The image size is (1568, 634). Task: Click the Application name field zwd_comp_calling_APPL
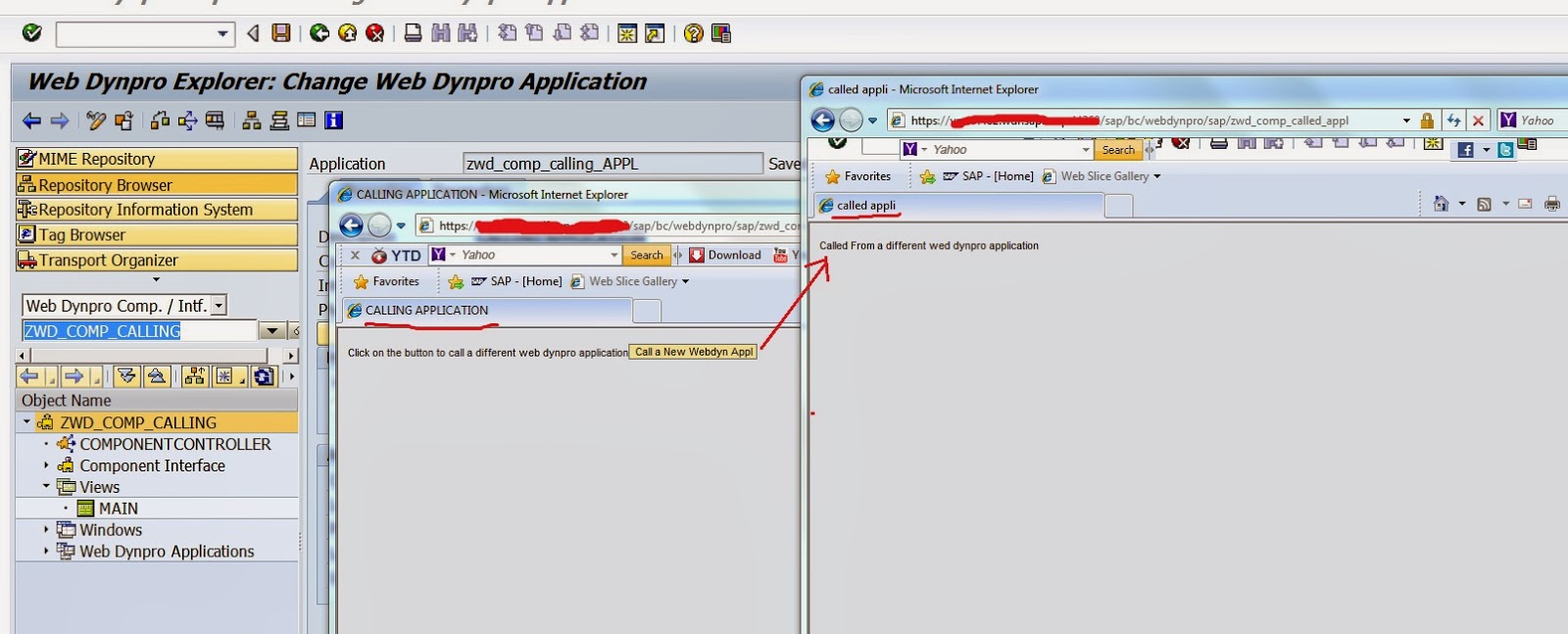612,164
